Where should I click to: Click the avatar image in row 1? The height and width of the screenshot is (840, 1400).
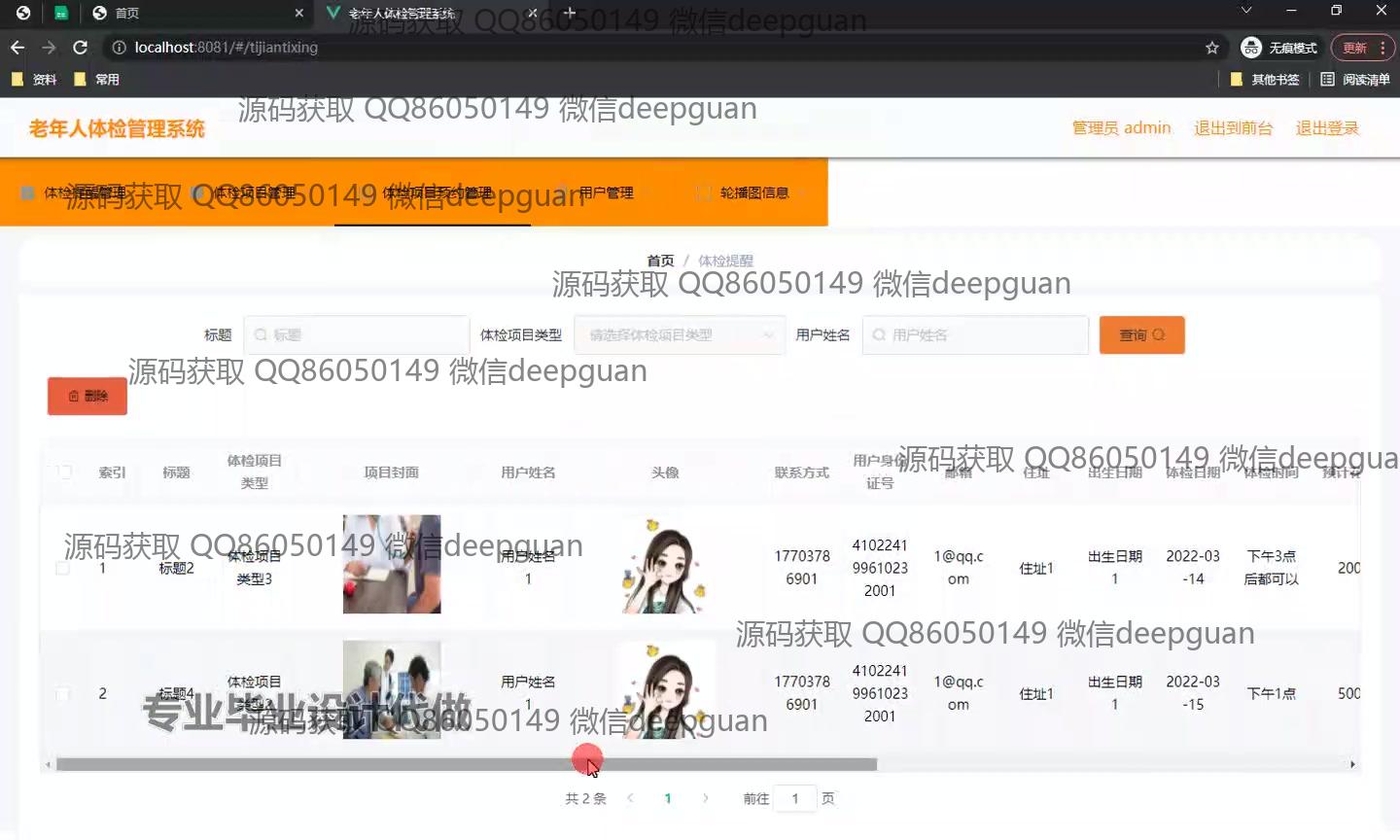point(665,565)
